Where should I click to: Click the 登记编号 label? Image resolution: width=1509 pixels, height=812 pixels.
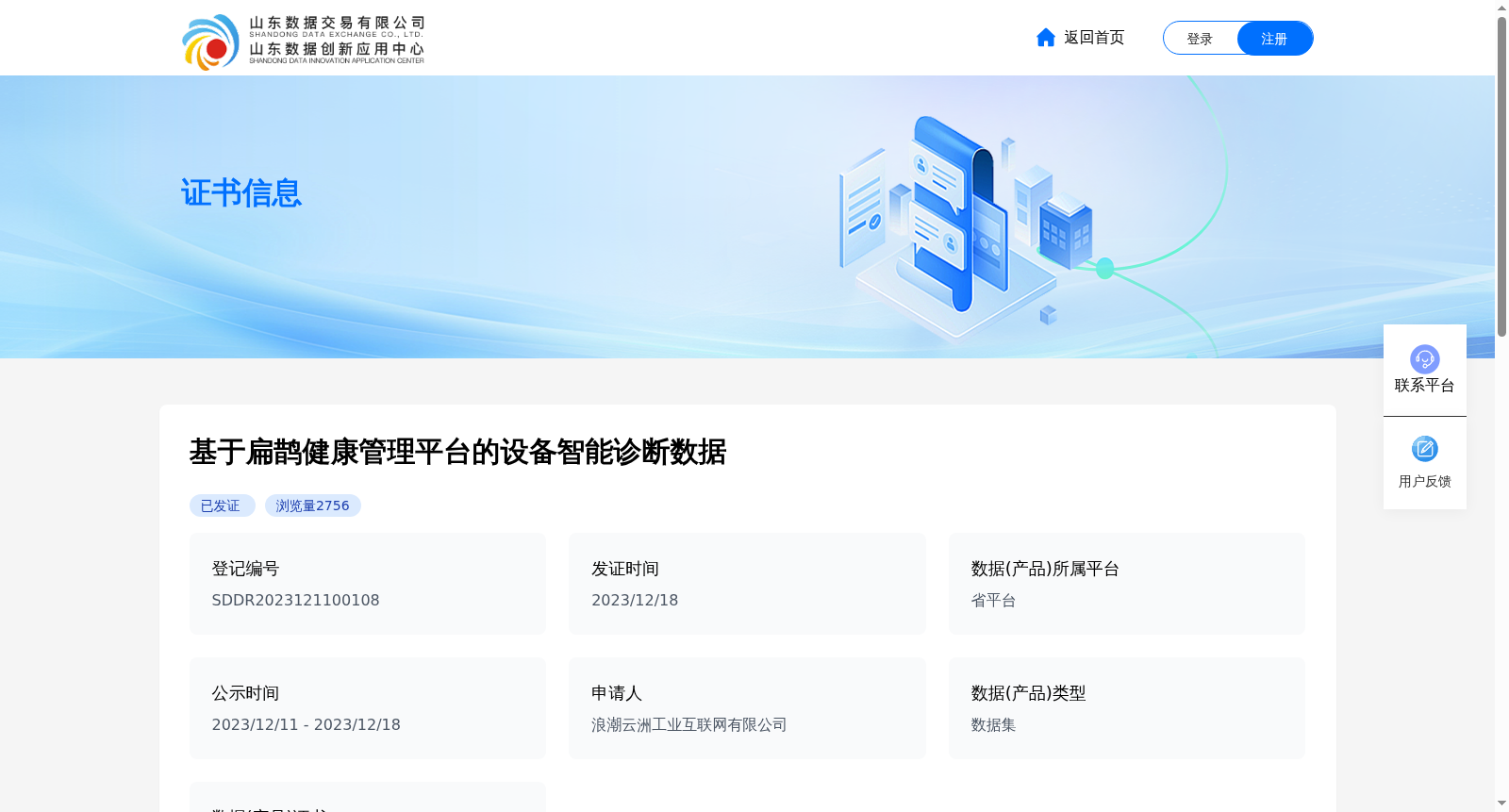(245, 569)
